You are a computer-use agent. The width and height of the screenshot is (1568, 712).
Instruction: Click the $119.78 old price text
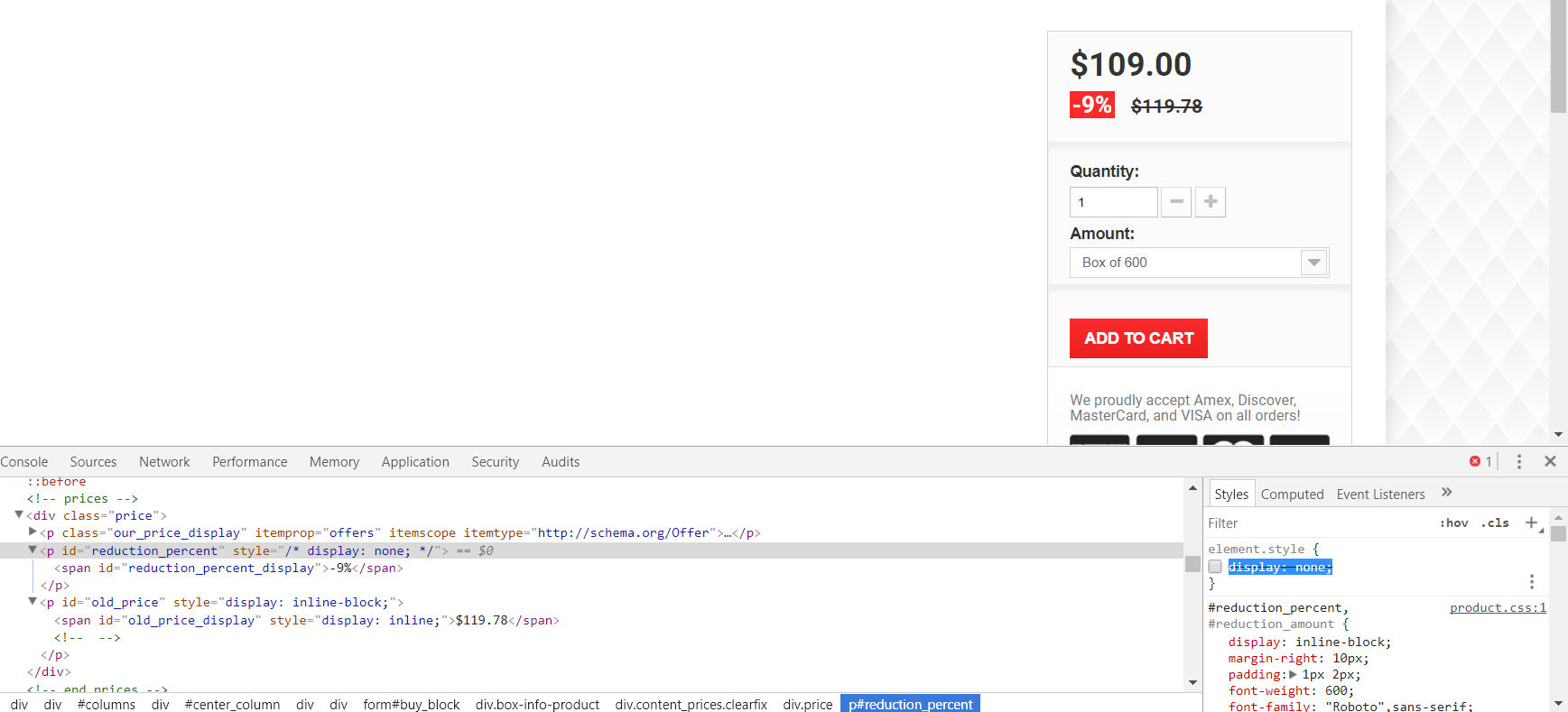pyautogui.click(x=1166, y=106)
